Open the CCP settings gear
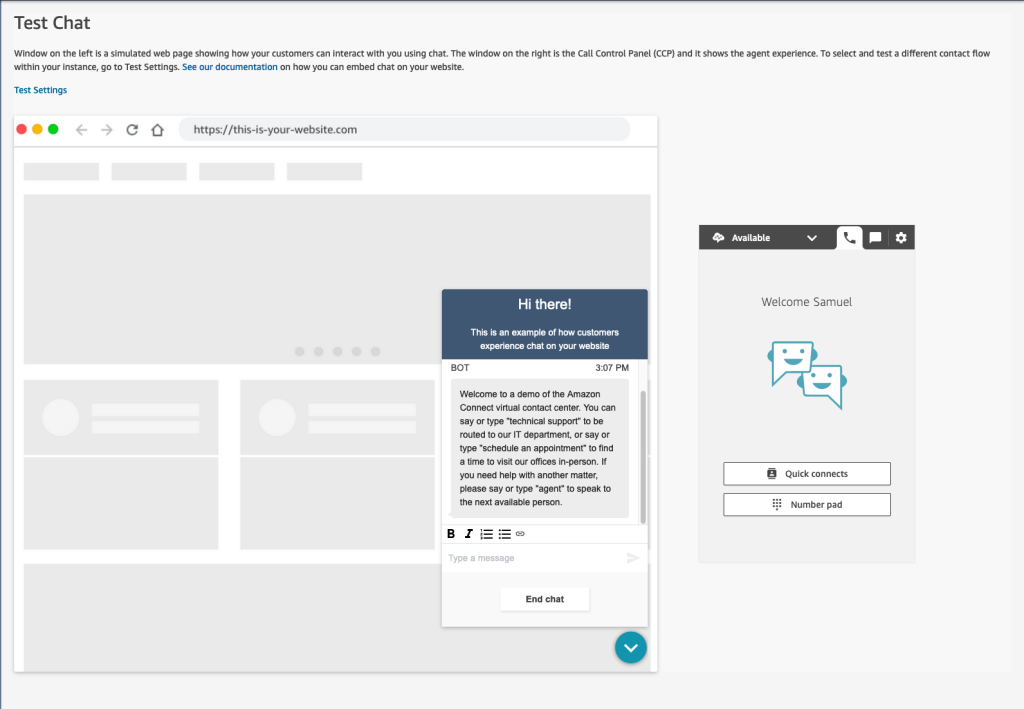This screenshot has width=1024, height=709. coord(901,237)
